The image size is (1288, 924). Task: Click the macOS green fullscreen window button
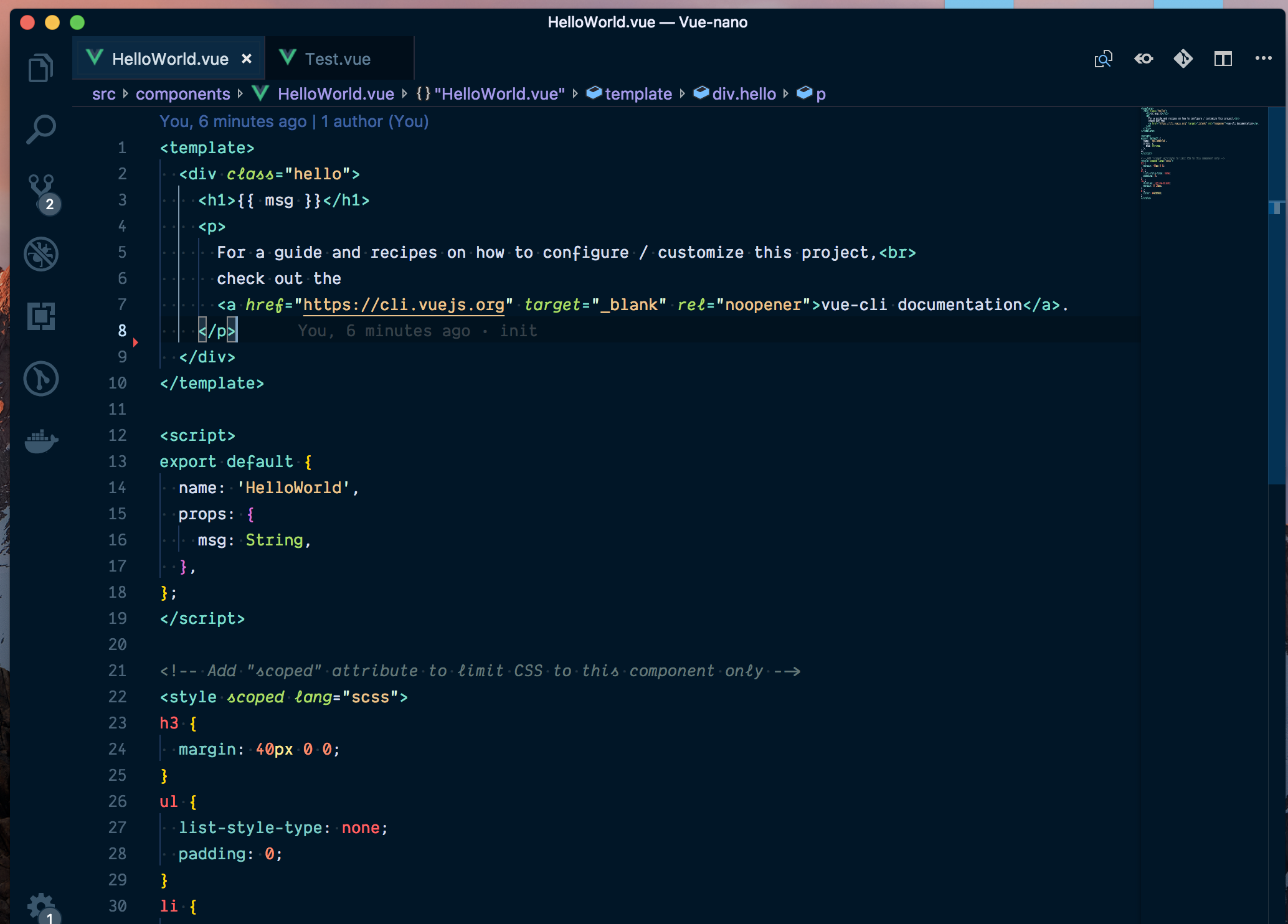pos(77,22)
